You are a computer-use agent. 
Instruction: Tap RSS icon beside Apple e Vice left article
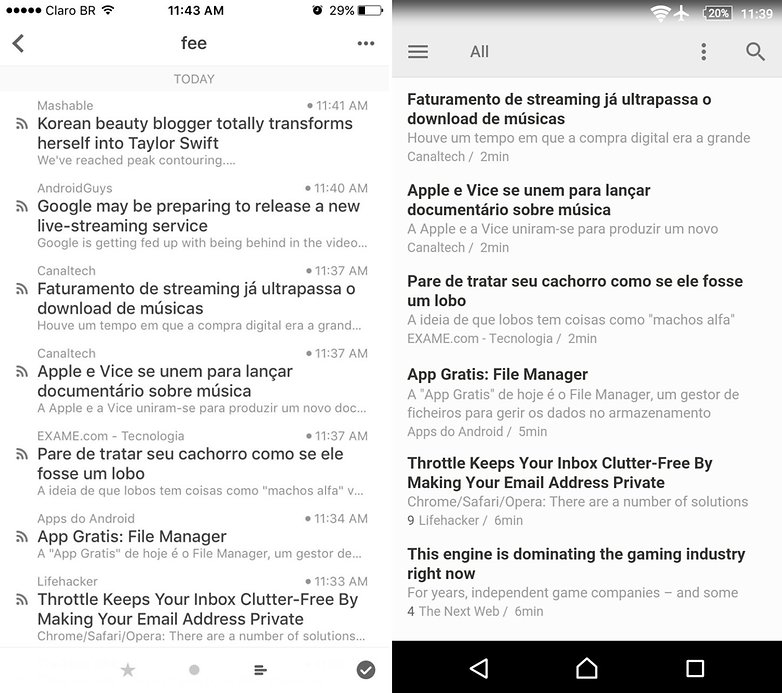(x=21, y=372)
